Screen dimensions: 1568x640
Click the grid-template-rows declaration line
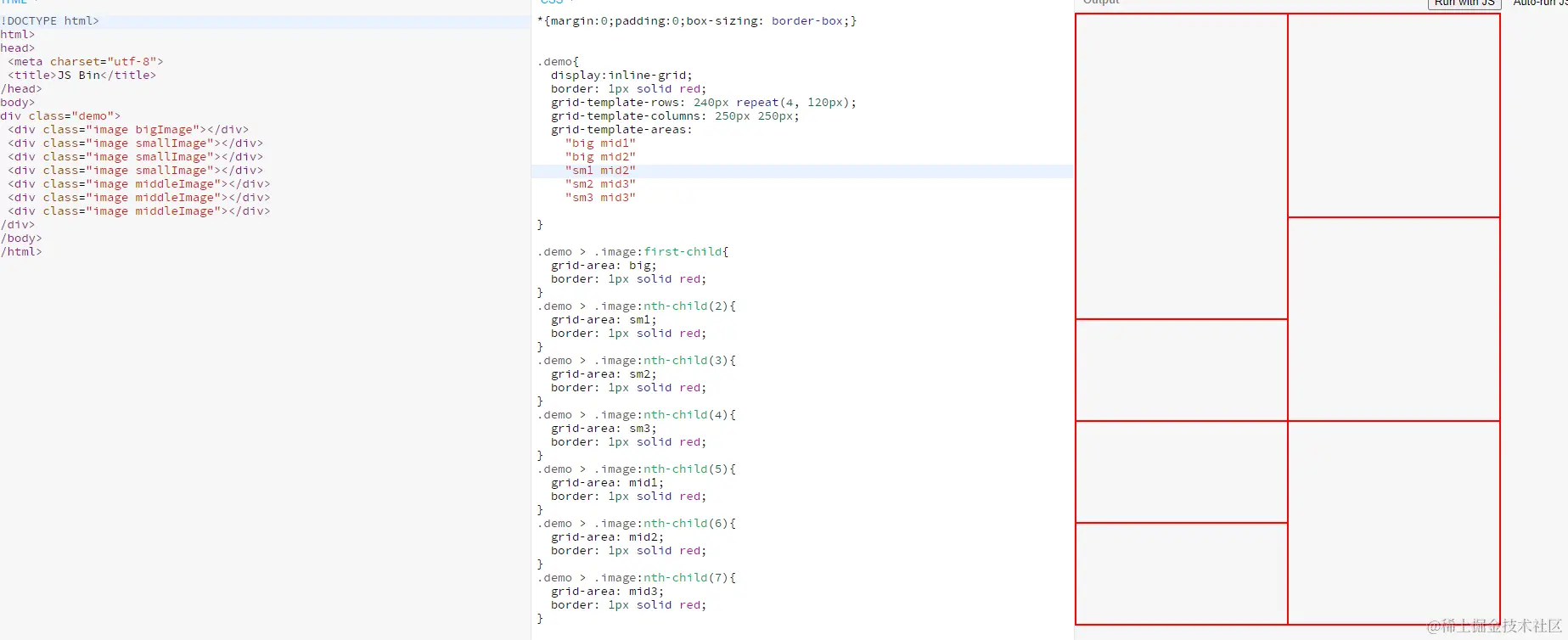[x=704, y=103]
